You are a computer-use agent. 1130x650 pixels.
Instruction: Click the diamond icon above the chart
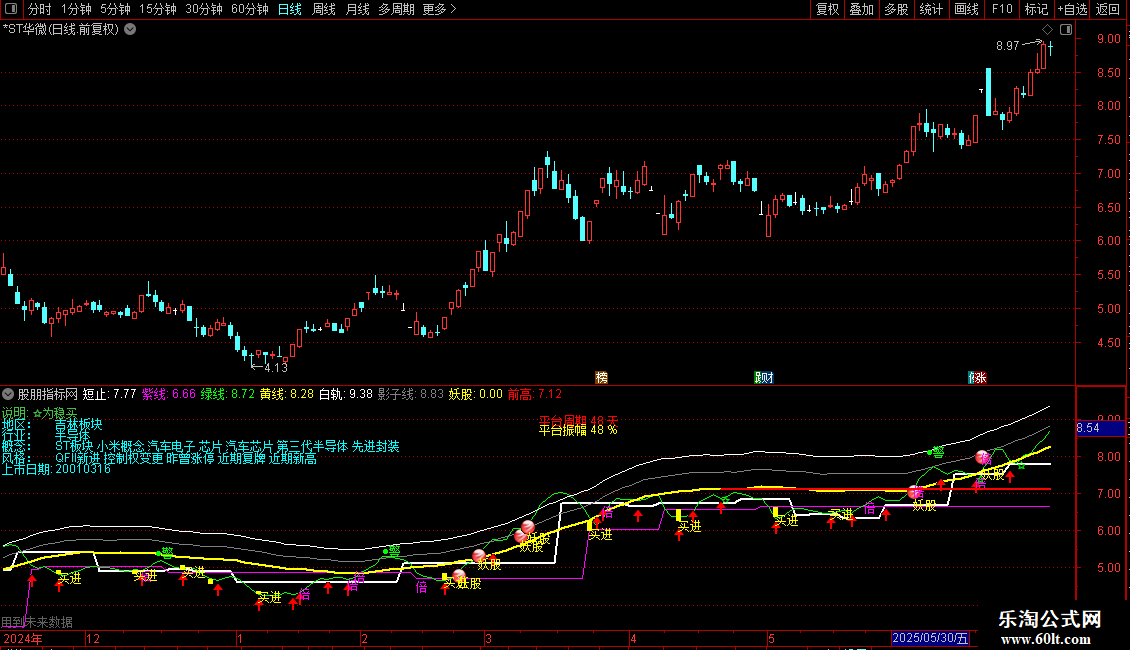(1048, 30)
